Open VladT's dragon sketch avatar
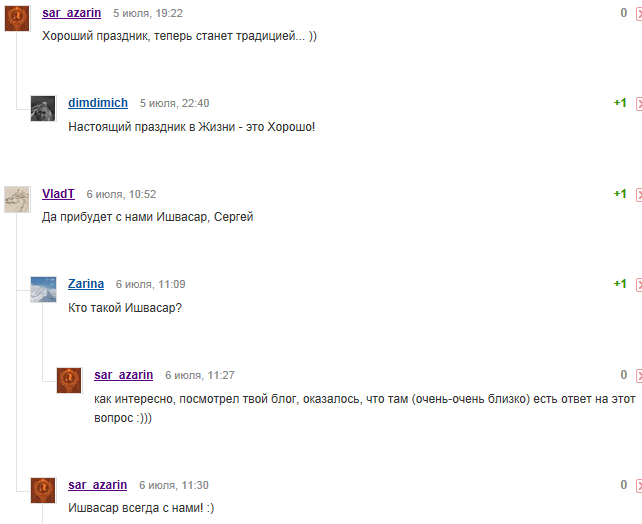 (x=17, y=199)
